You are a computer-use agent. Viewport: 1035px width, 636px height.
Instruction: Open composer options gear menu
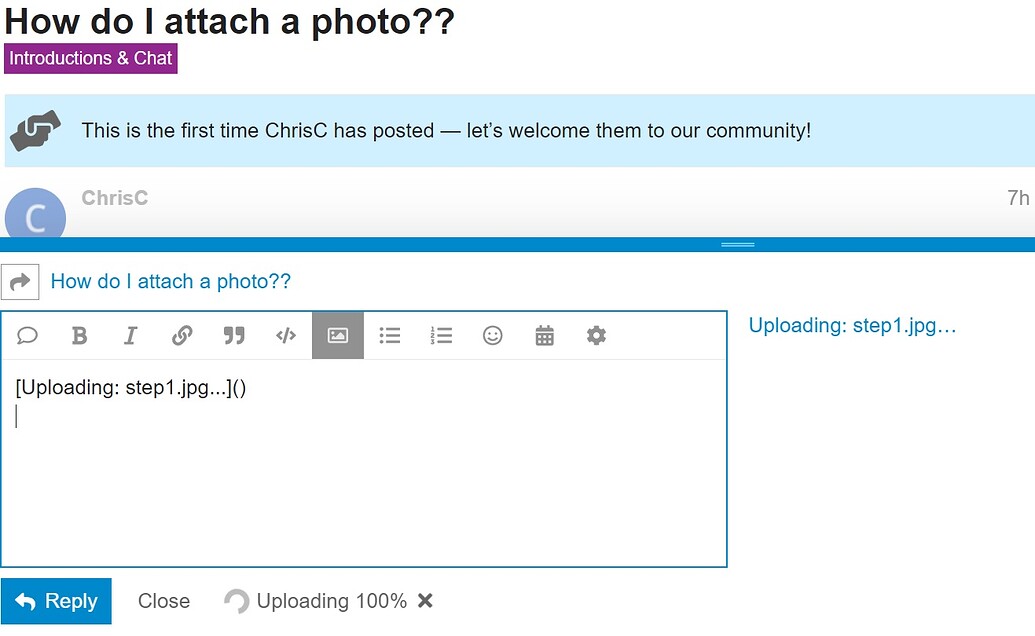[x=596, y=336]
